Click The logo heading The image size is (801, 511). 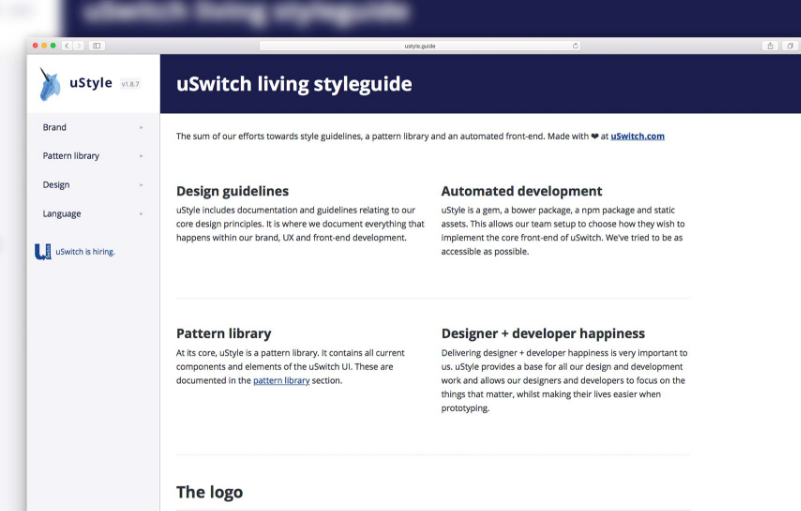click(x=209, y=492)
